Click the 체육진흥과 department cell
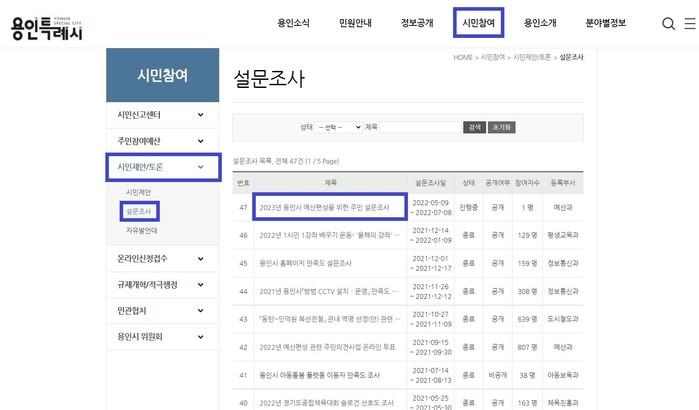This screenshot has width=699, height=410. click(563, 403)
